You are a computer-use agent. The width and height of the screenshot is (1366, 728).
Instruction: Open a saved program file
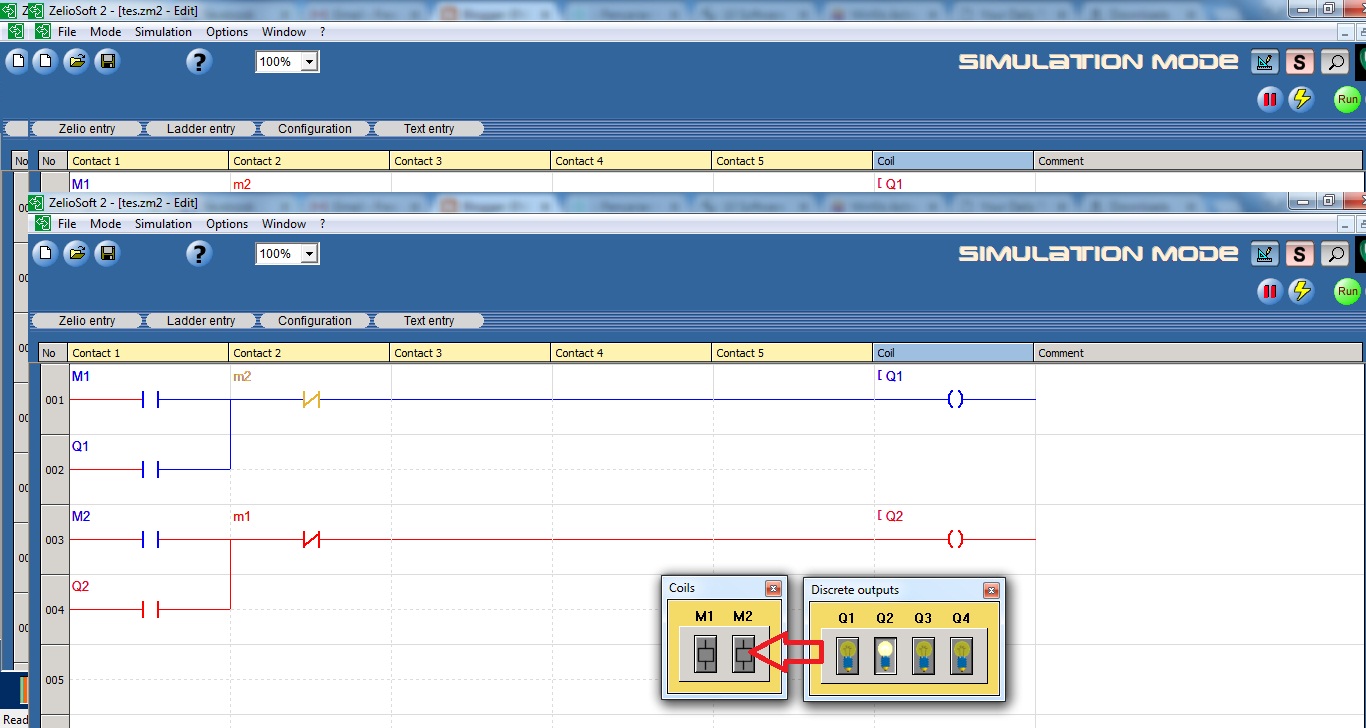pos(78,253)
